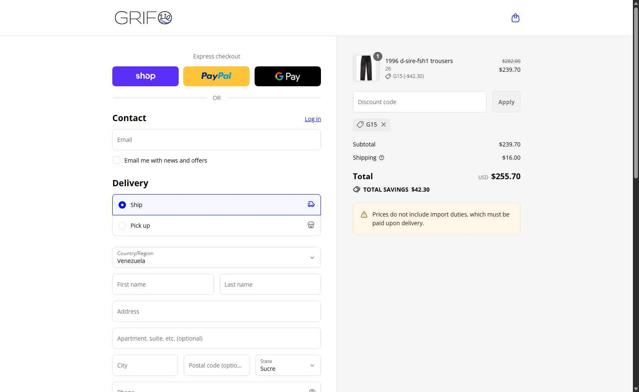Click the store icon in Pick up option
The height and width of the screenshot is (392, 639).
tap(311, 225)
